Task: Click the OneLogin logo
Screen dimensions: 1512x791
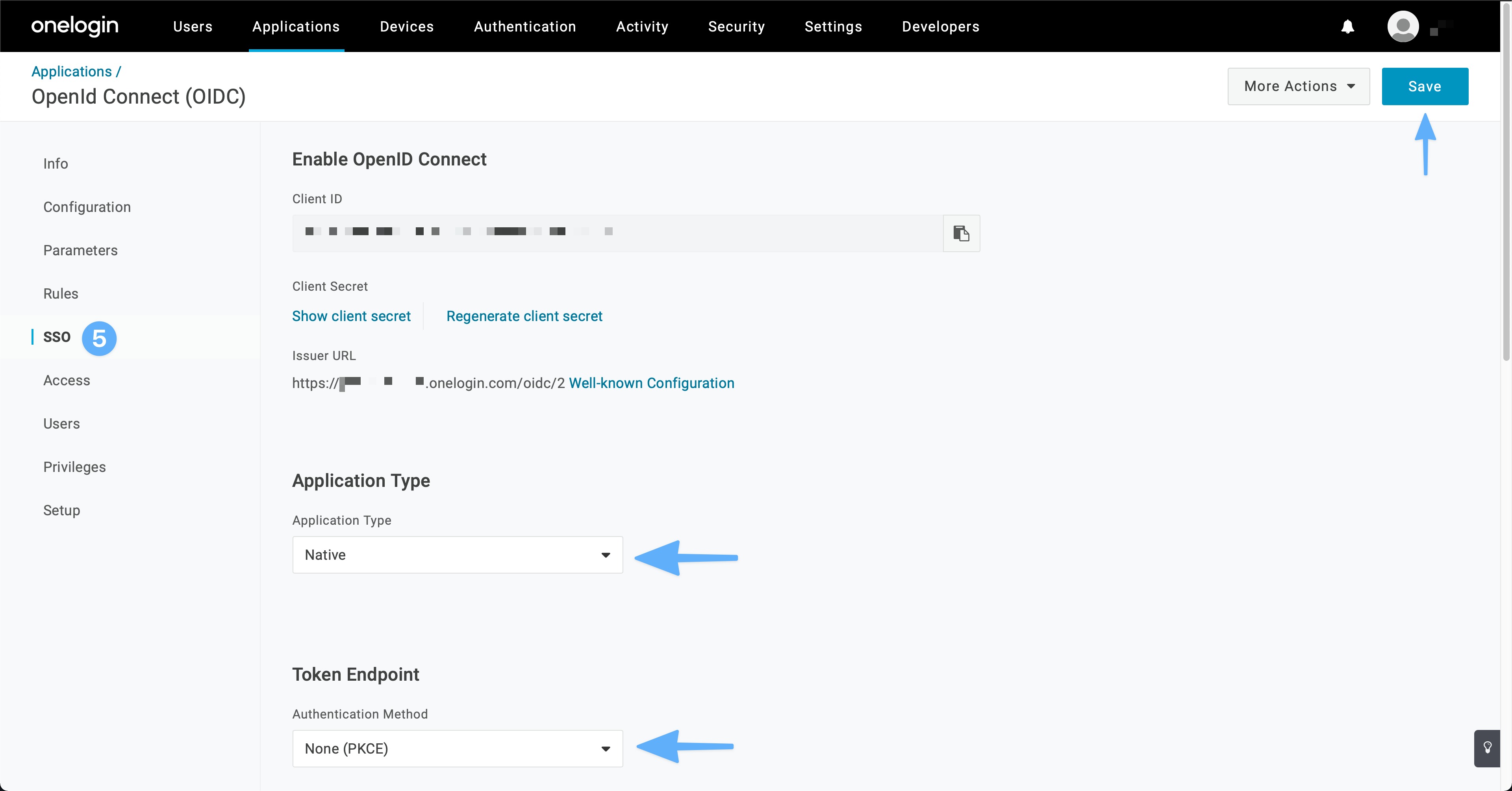Action: pos(74,26)
